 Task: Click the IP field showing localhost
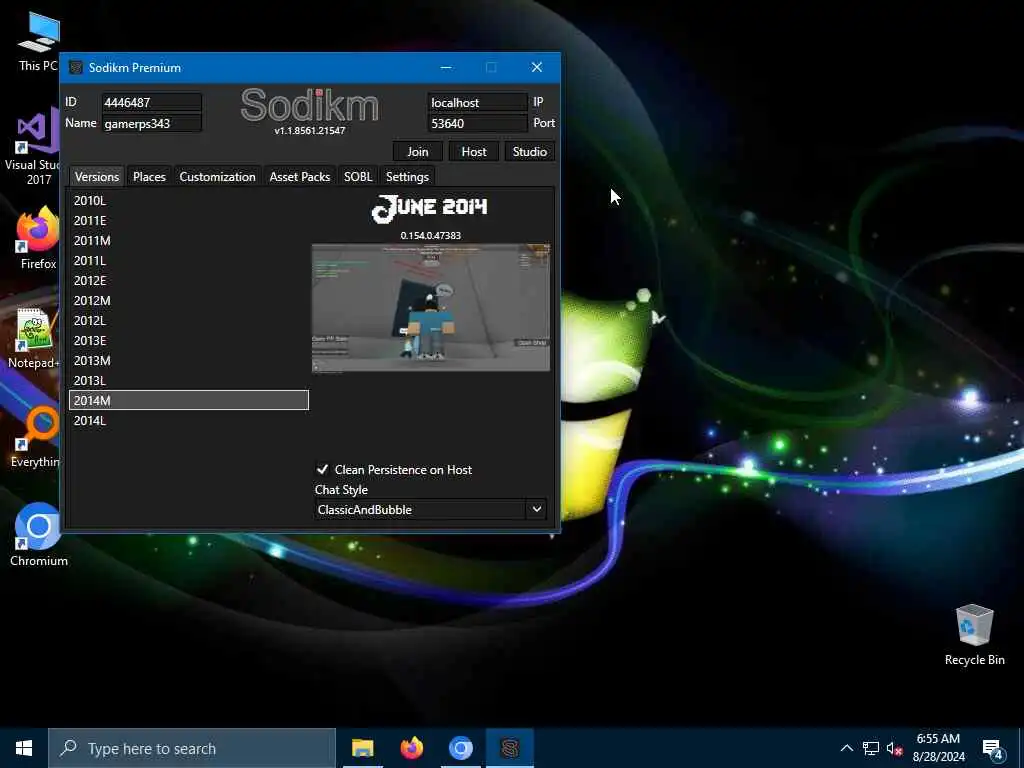pyautogui.click(x=477, y=103)
